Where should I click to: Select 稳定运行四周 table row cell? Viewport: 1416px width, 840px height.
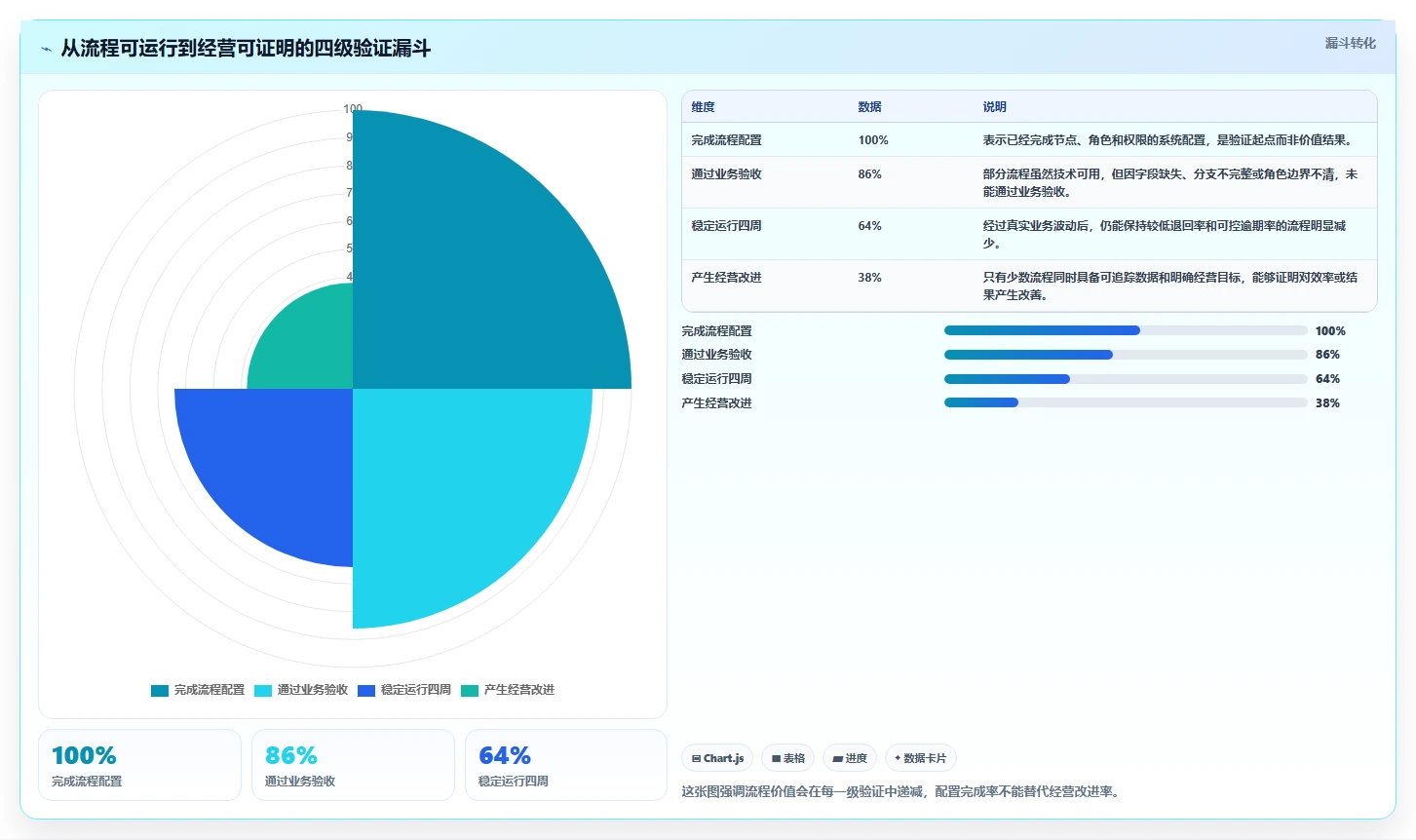(726, 226)
